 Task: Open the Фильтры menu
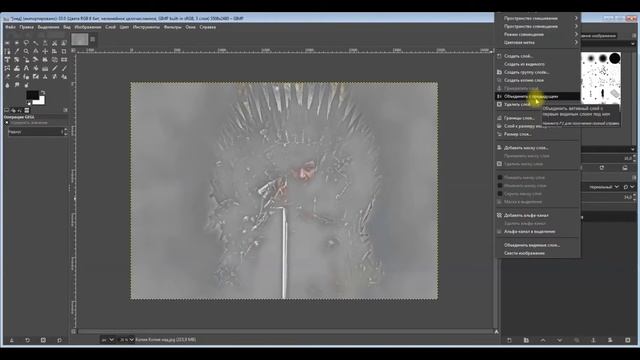pyautogui.click(x=172, y=27)
